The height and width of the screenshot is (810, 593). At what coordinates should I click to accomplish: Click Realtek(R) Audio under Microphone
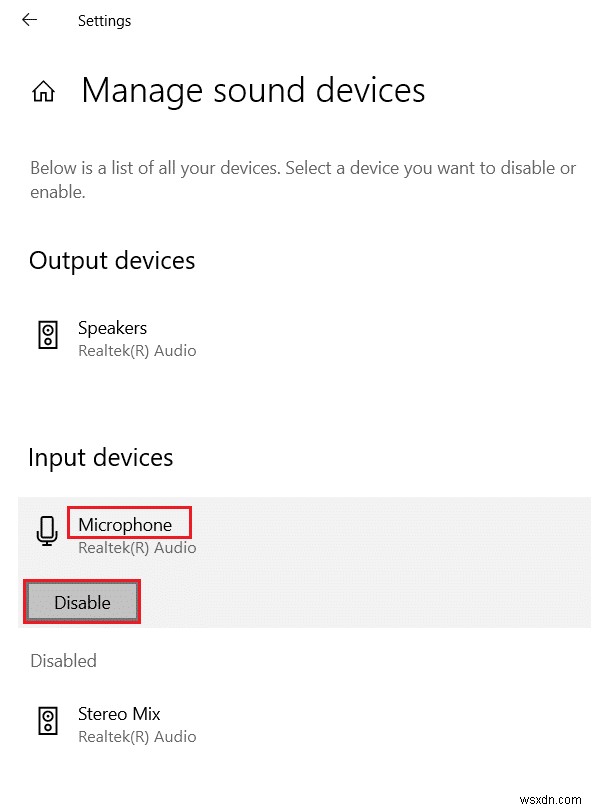click(x=137, y=547)
